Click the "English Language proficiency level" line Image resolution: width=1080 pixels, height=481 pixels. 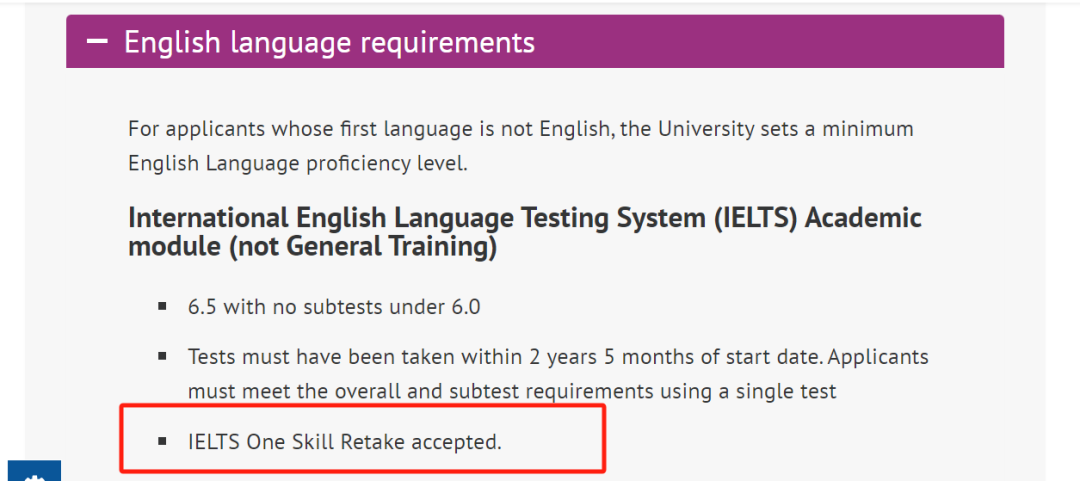click(x=297, y=163)
